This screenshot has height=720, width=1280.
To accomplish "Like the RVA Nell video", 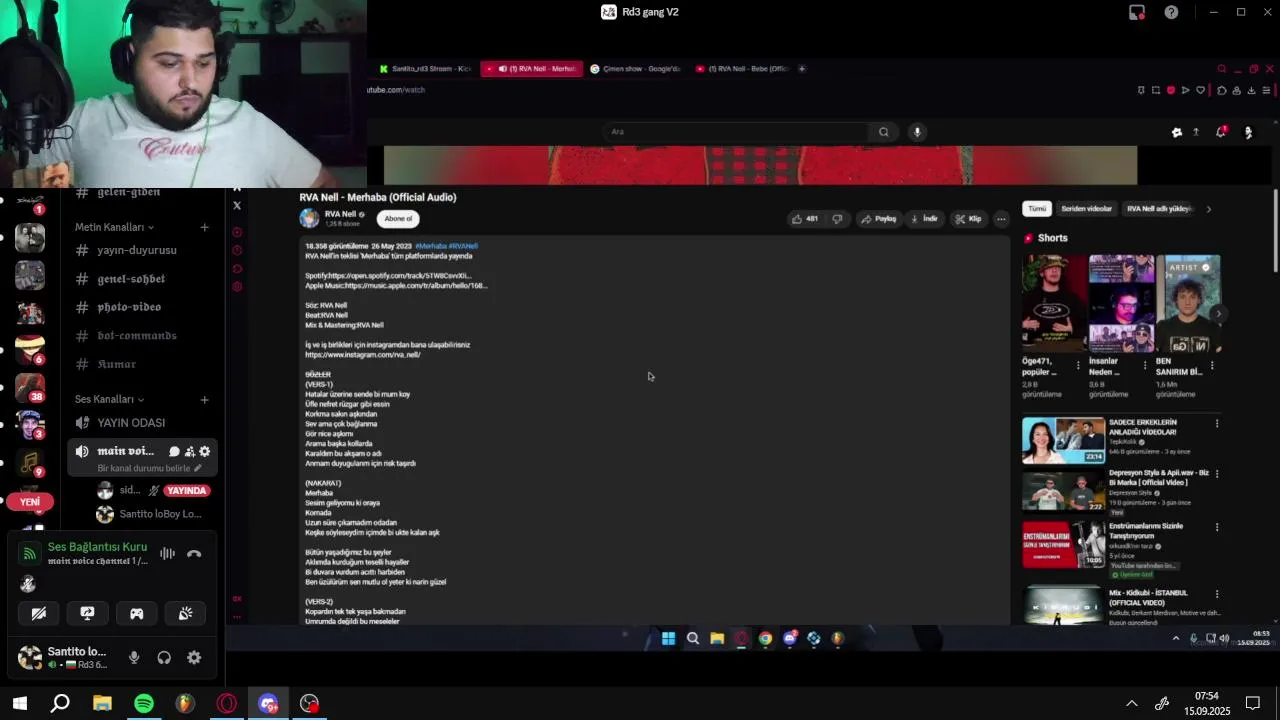I will click(805, 219).
